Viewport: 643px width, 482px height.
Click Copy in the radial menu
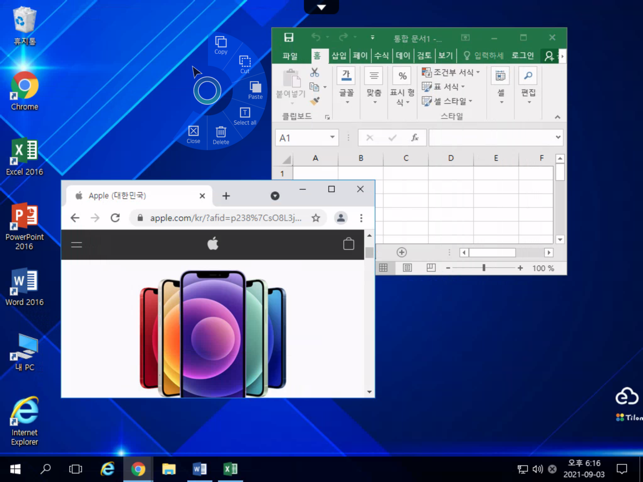221,45
